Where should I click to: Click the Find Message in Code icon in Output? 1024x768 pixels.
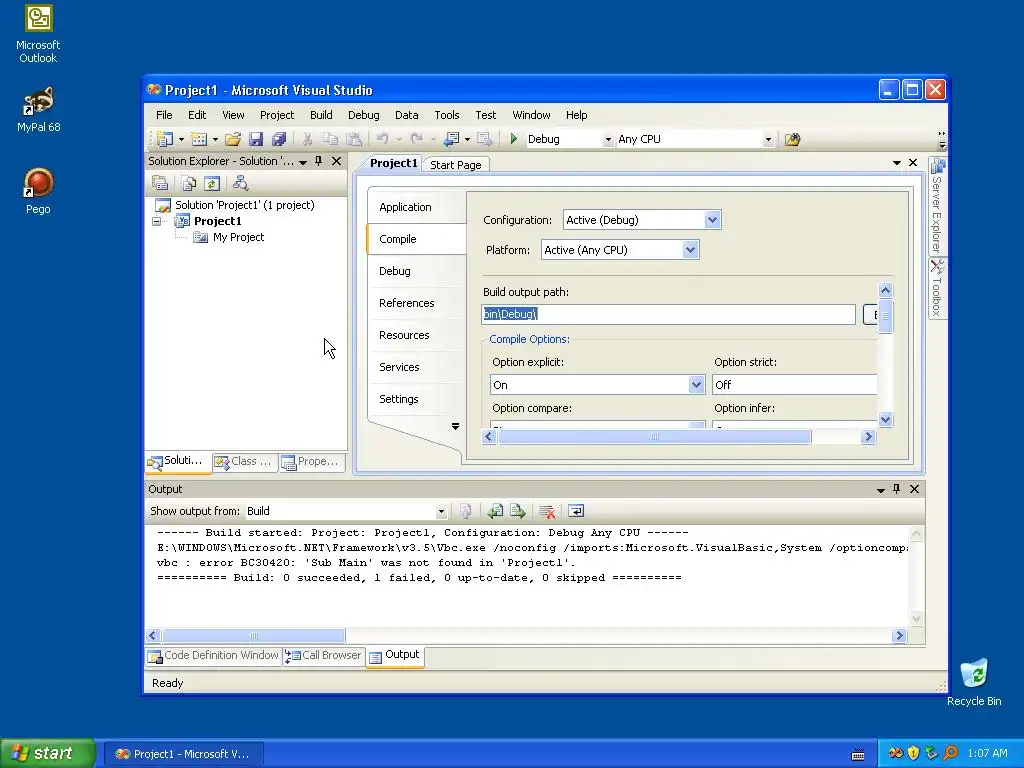click(x=466, y=511)
